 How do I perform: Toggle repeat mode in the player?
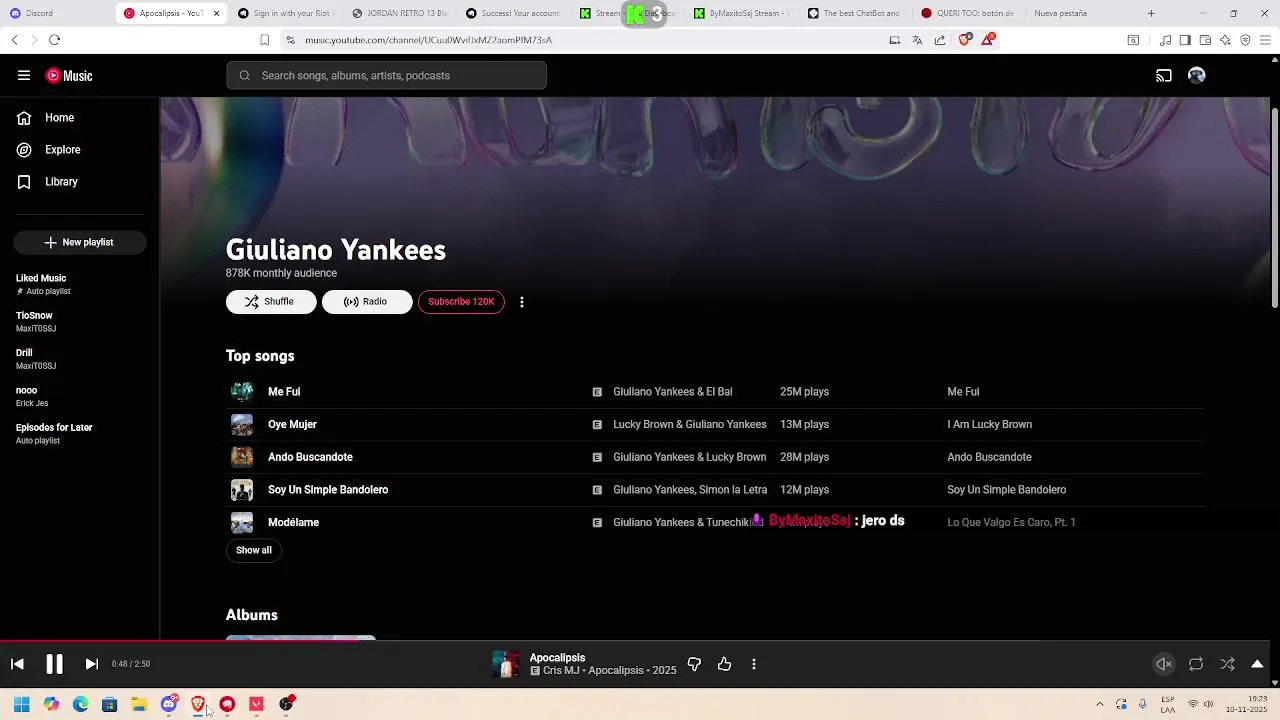(x=1196, y=664)
